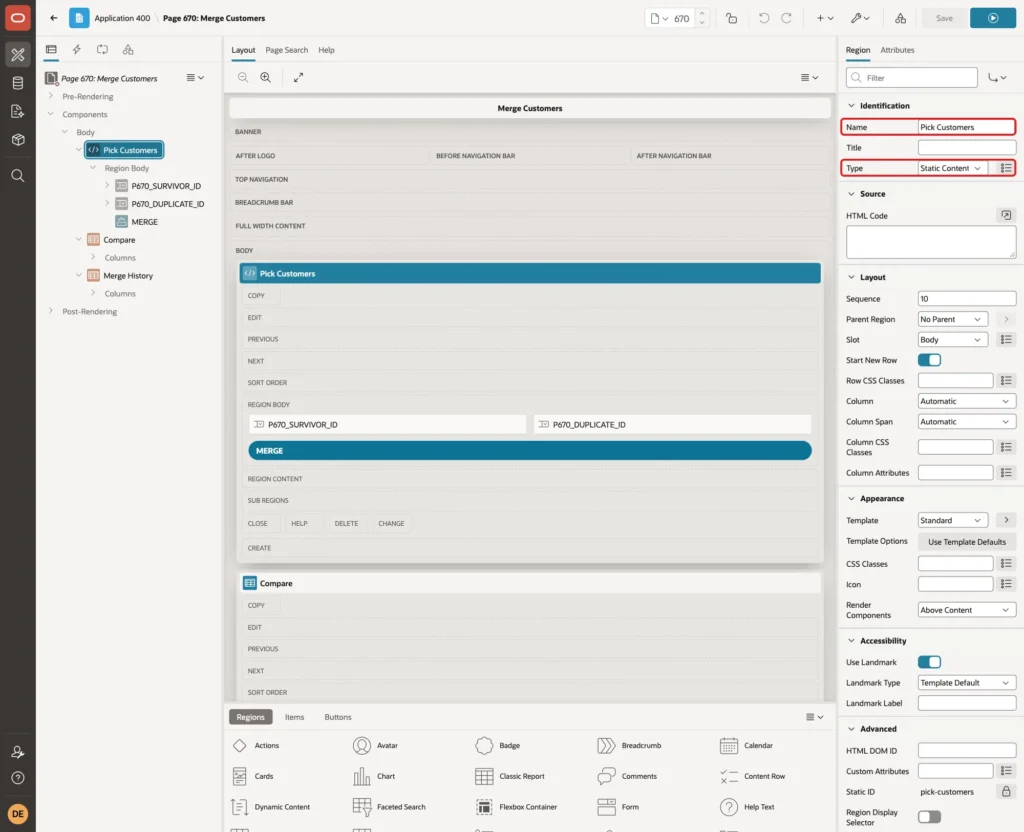Click the Sequence input field
Image resolution: width=1024 pixels, height=832 pixels.
(967, 299)
